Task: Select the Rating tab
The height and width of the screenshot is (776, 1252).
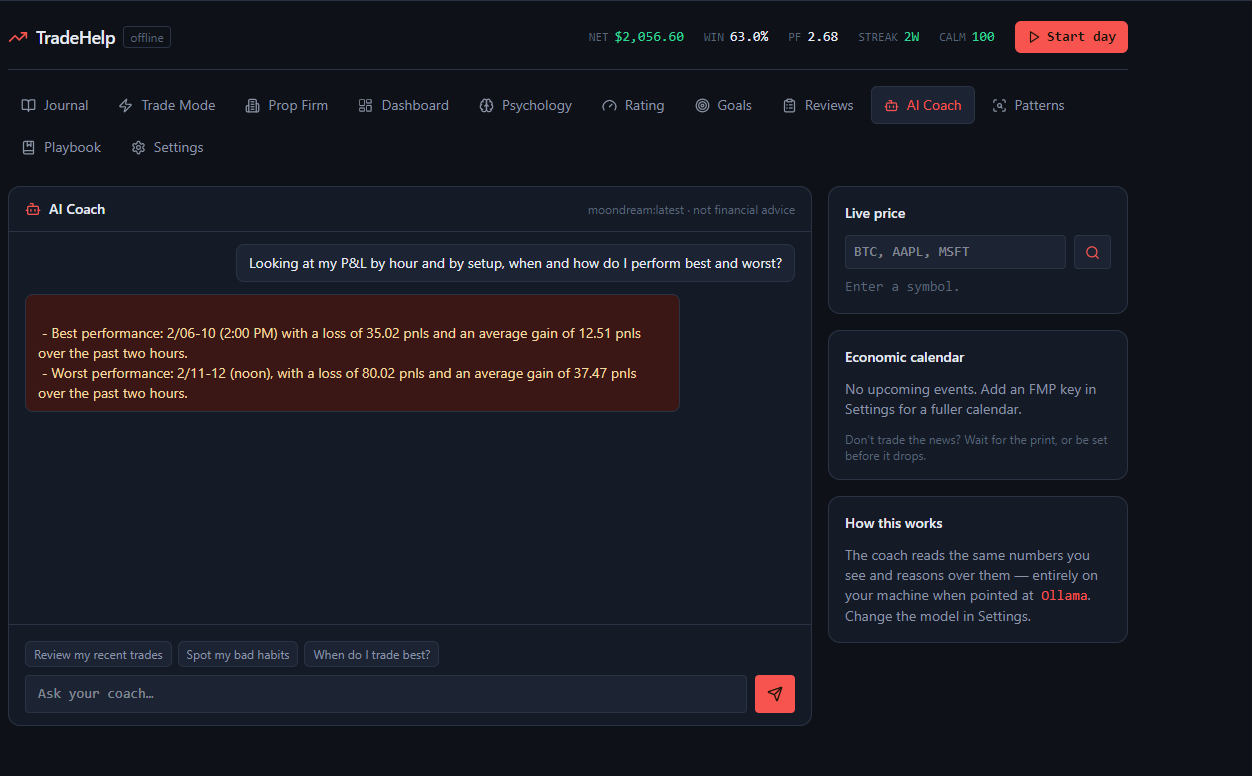Action: pyautogui.click(x=633, y=105)
